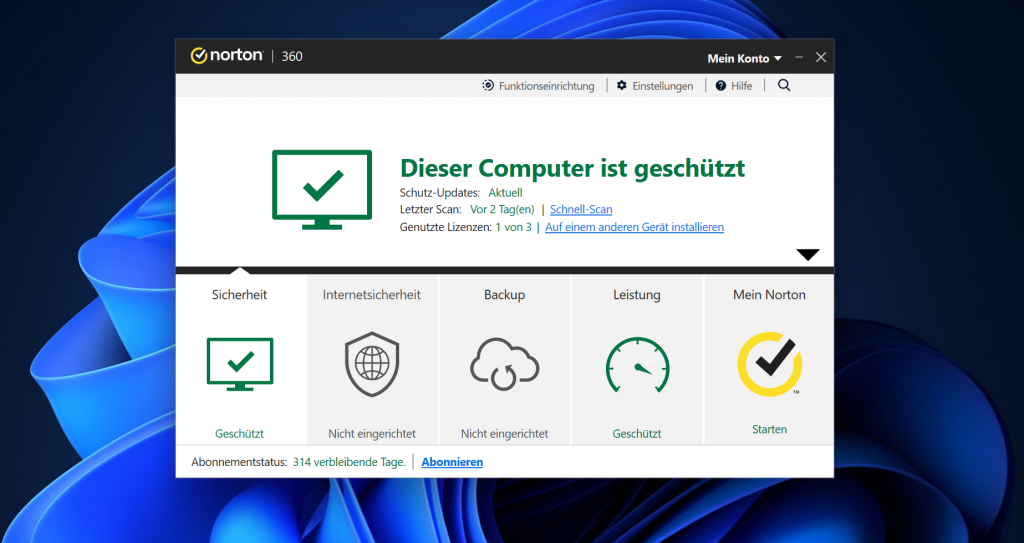The height and width of the screenshot is (543, 1024).
Task: Click Geschützt status under Leistung
Action: pos(637,433)
